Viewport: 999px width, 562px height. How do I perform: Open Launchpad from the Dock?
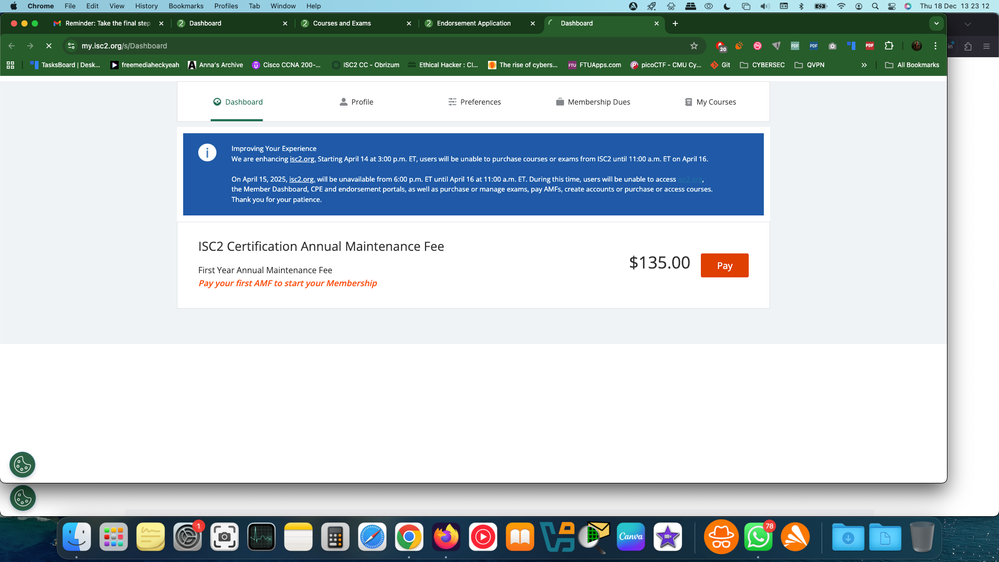(x=113, y=537)
